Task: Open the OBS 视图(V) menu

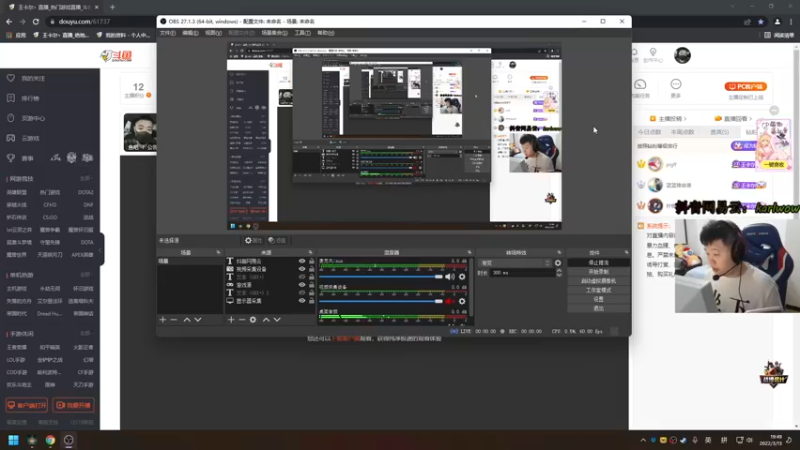Action: click(x=213, y=33)
